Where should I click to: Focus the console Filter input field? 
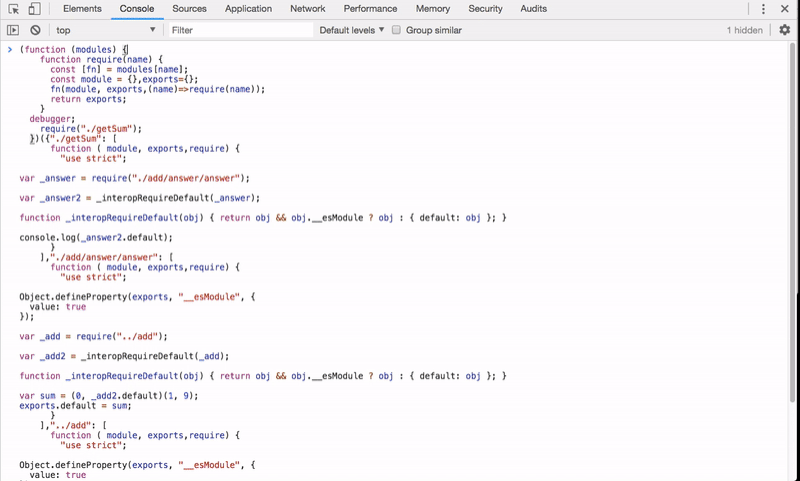pyautogui.click(x=240, y=30)
